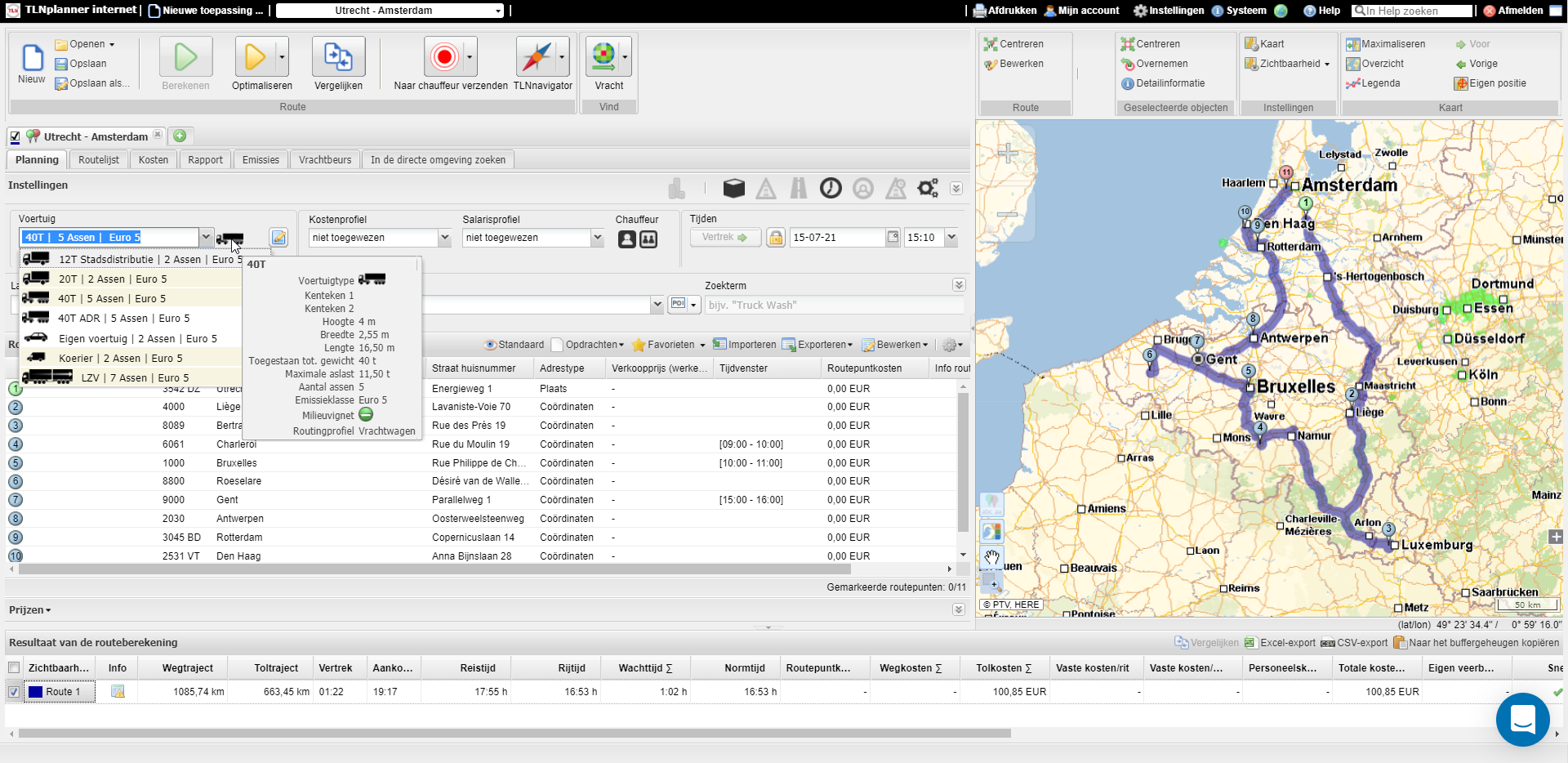The width and height of the screenshot is (1568, 763).
Task: Click the Vergelijken compare icon
Action: 338,57
